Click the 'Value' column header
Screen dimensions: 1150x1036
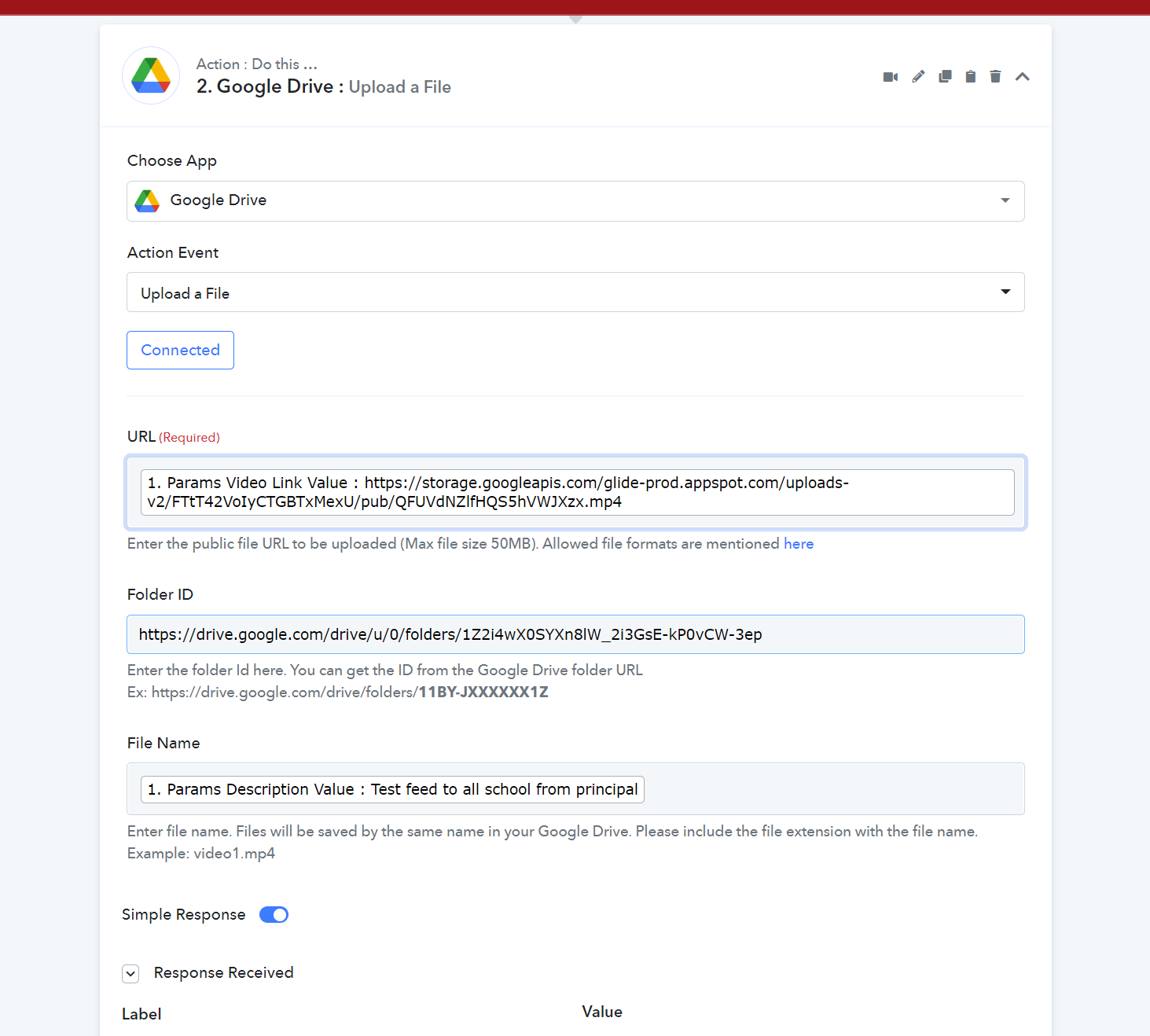[602, 1012]
